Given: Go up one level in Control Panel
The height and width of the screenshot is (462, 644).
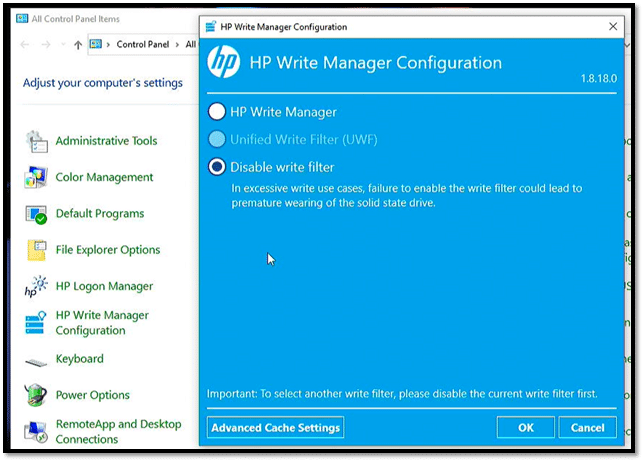Looking at the screenshot, I should pyautogui.click(x=78, y=44).
